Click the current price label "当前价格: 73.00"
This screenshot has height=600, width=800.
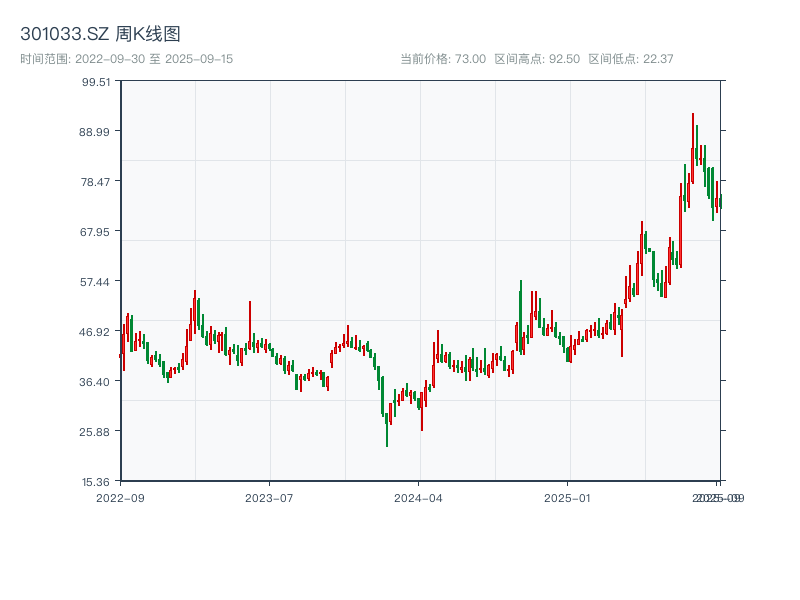click(443, 59)
